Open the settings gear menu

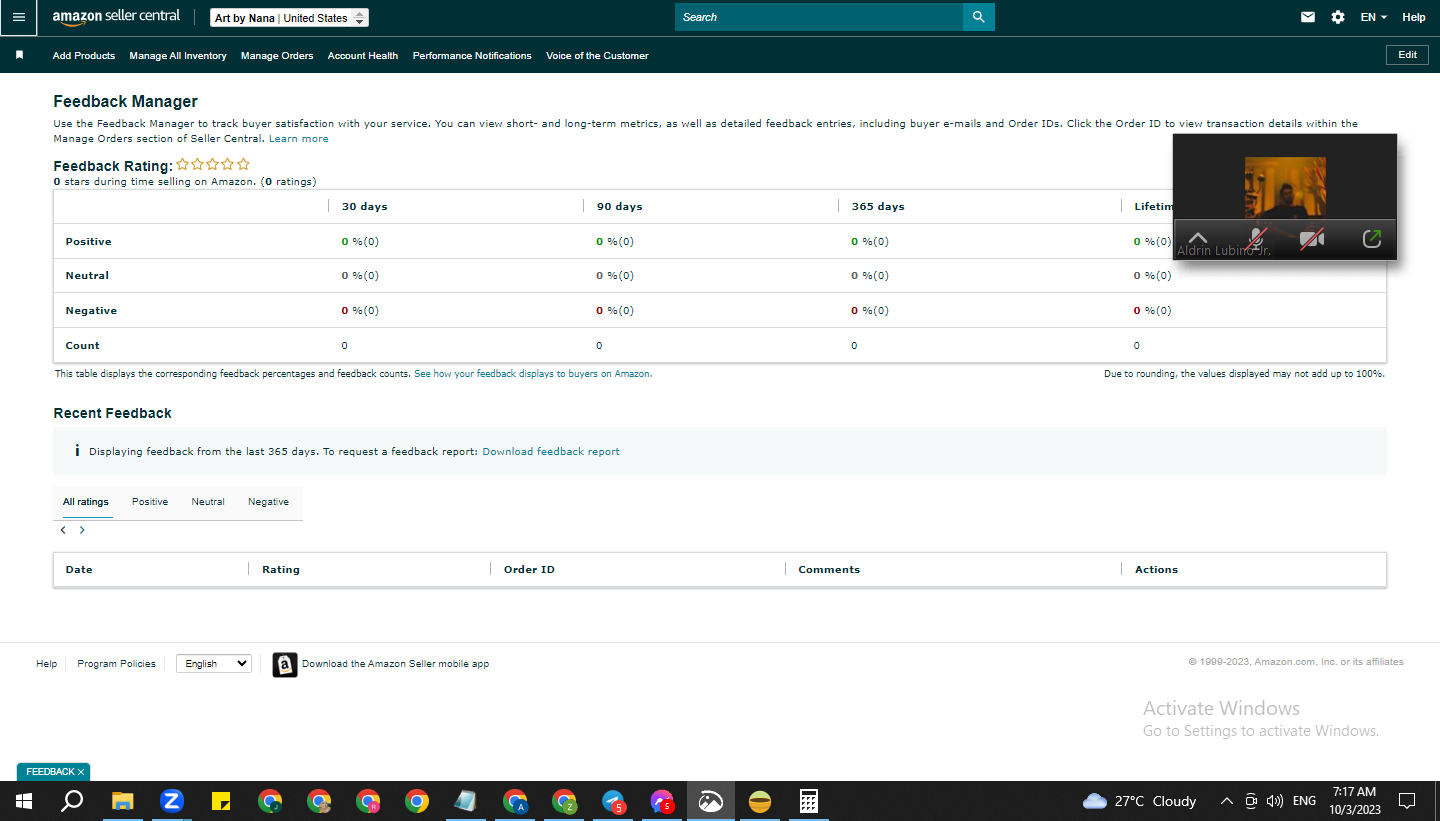[x=1338, y=17]
